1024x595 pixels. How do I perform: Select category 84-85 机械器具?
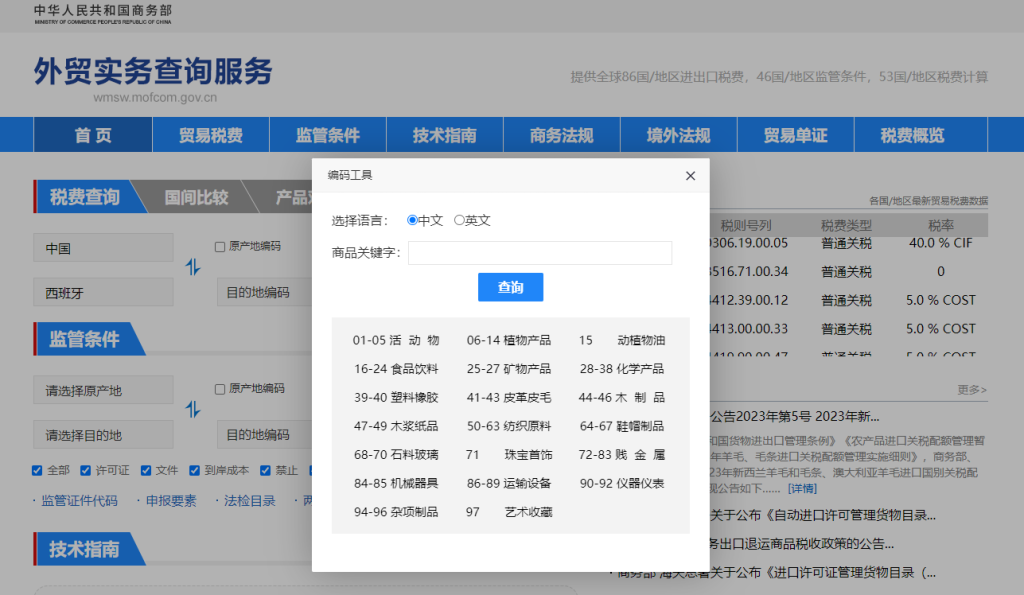(x=396, y=484)
